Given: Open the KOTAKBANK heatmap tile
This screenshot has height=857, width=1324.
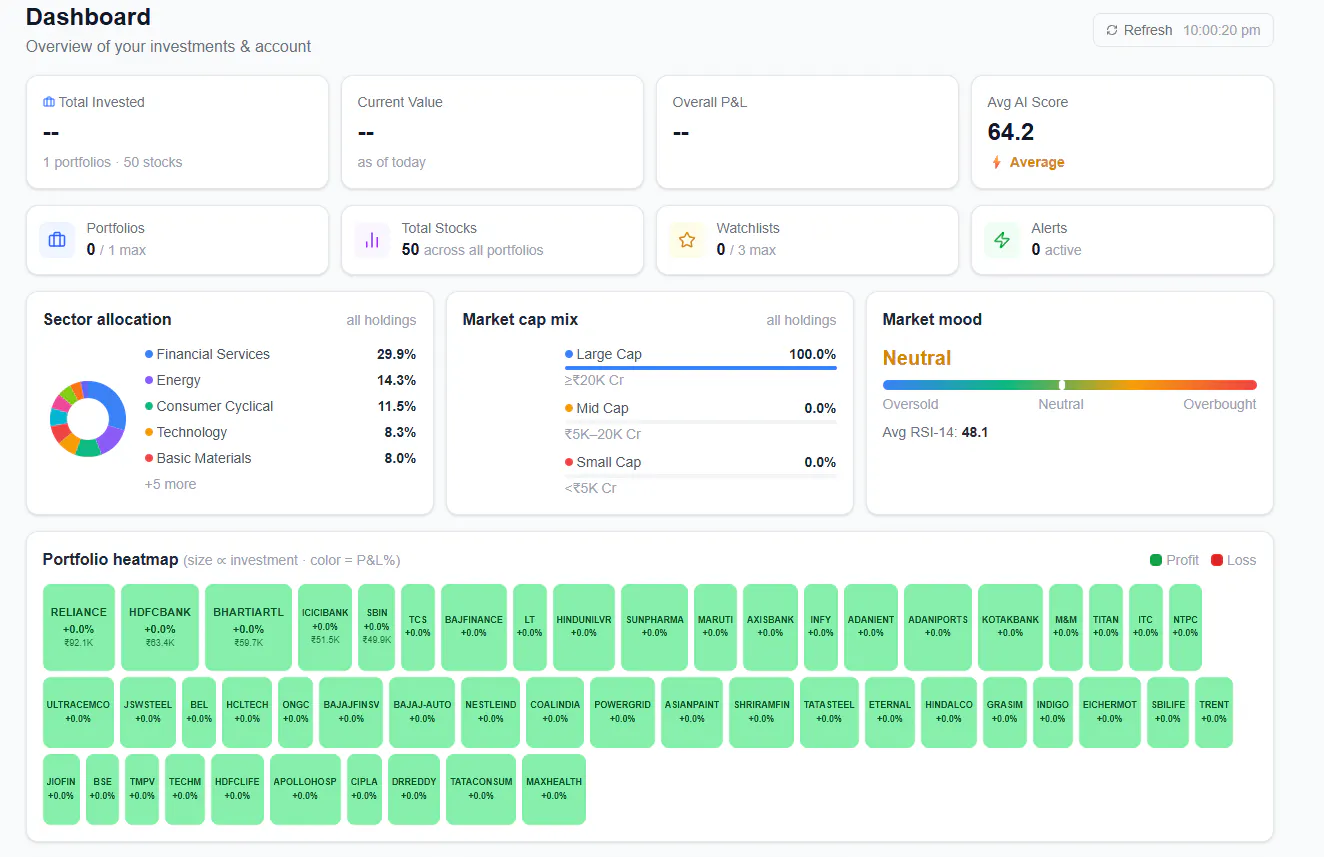Looking at the screenshot, I should (1010, 627).
